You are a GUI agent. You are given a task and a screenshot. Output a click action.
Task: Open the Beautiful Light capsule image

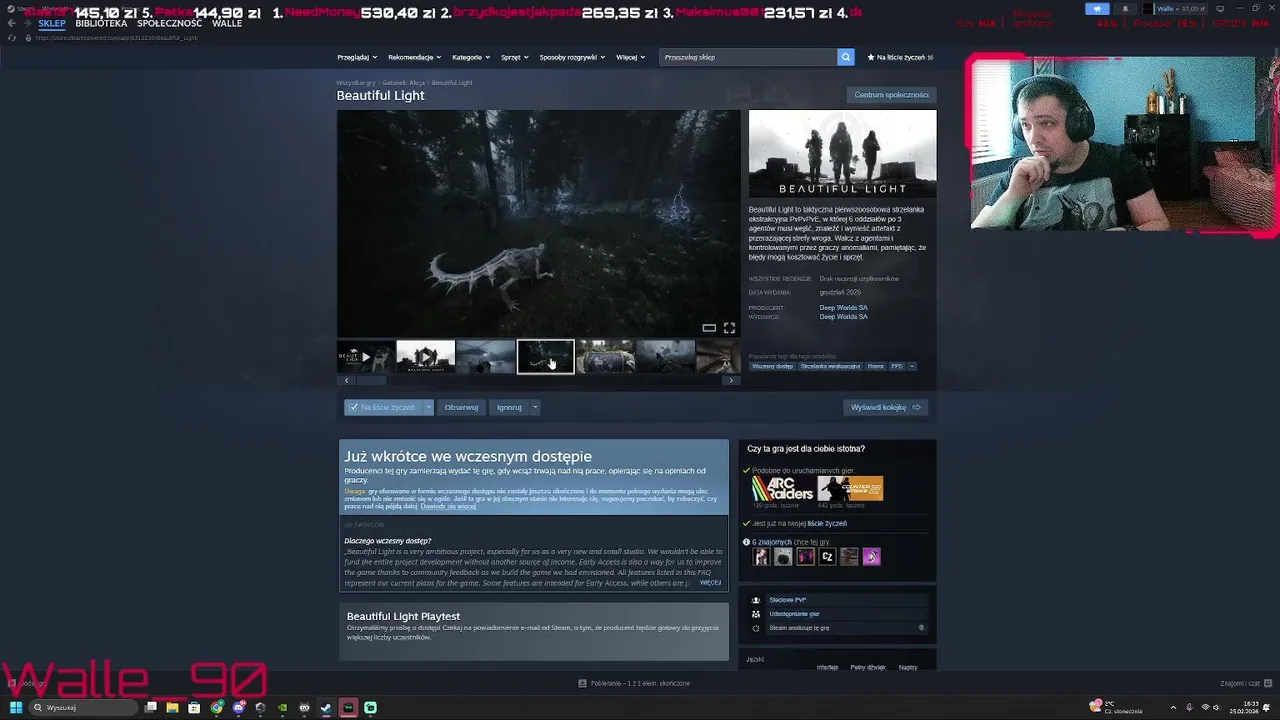[x=843, y=153]
